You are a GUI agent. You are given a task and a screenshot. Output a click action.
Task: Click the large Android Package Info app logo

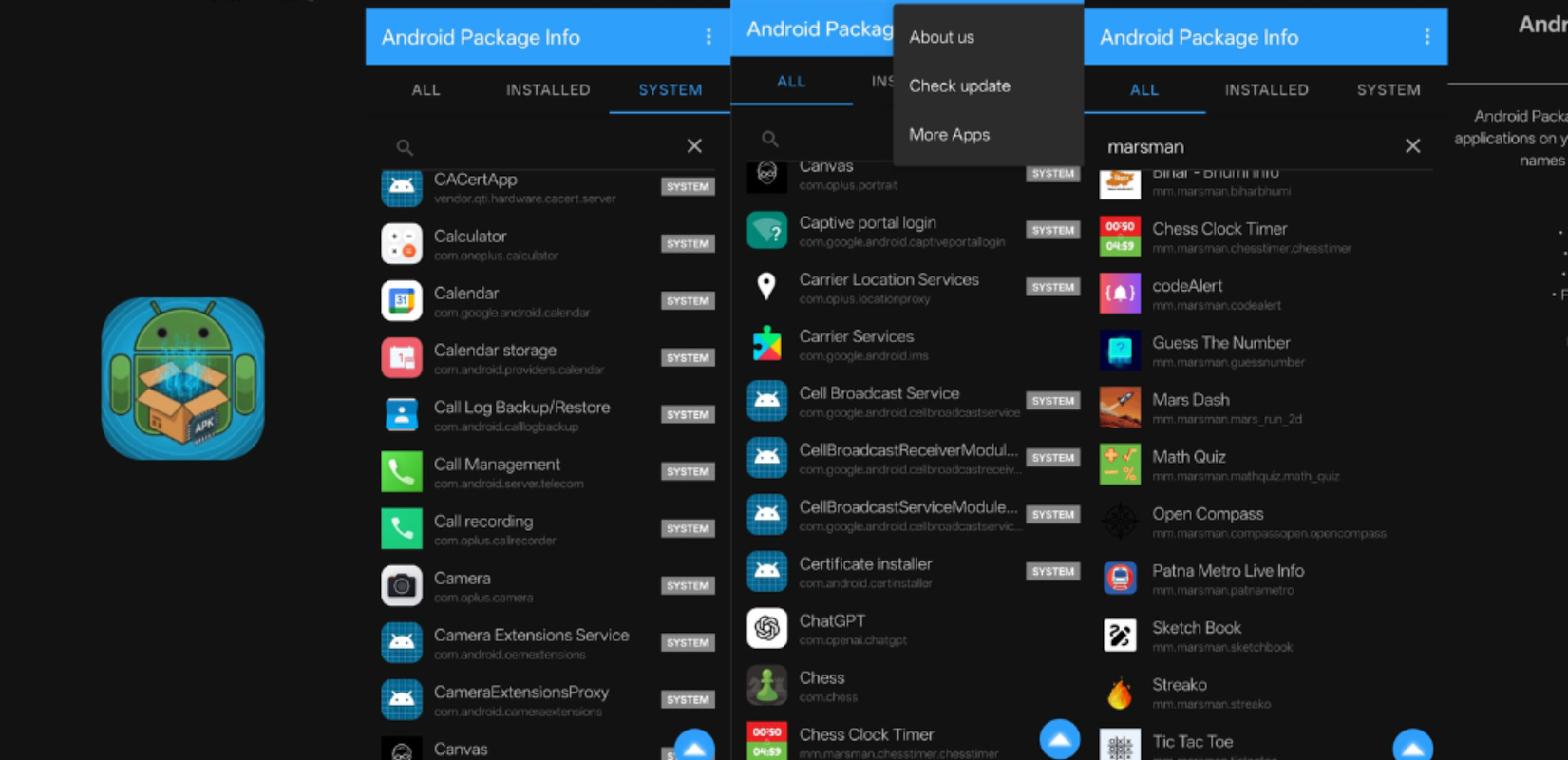183,378
